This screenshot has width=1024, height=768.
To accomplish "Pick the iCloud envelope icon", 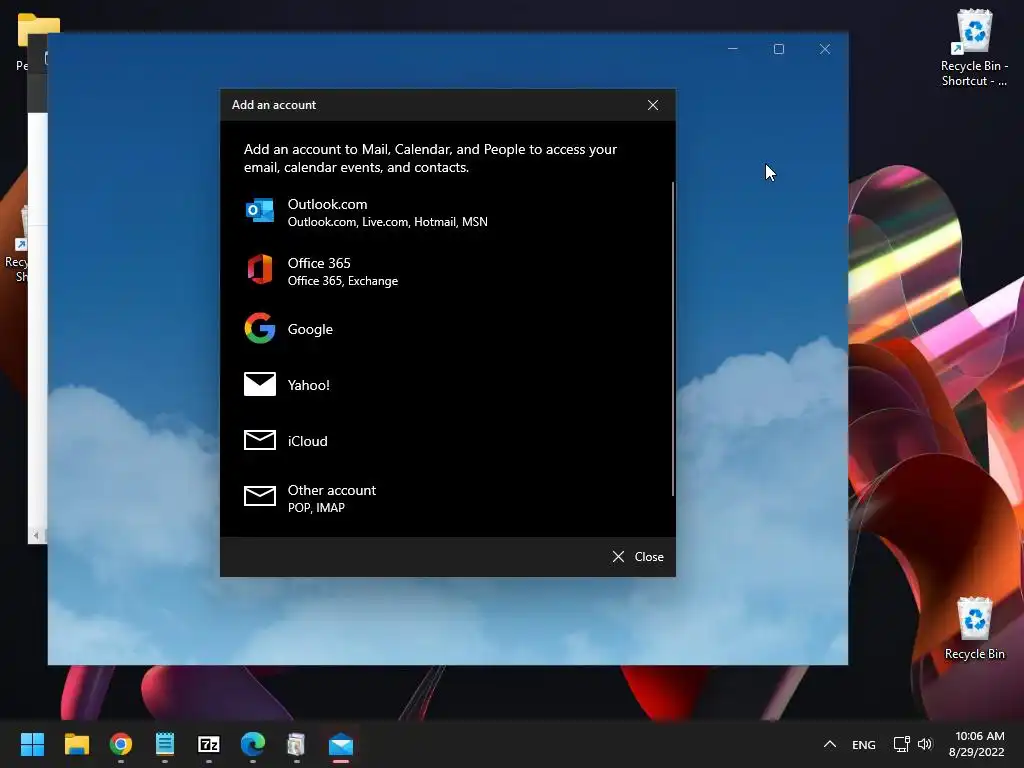I will 259,440.
